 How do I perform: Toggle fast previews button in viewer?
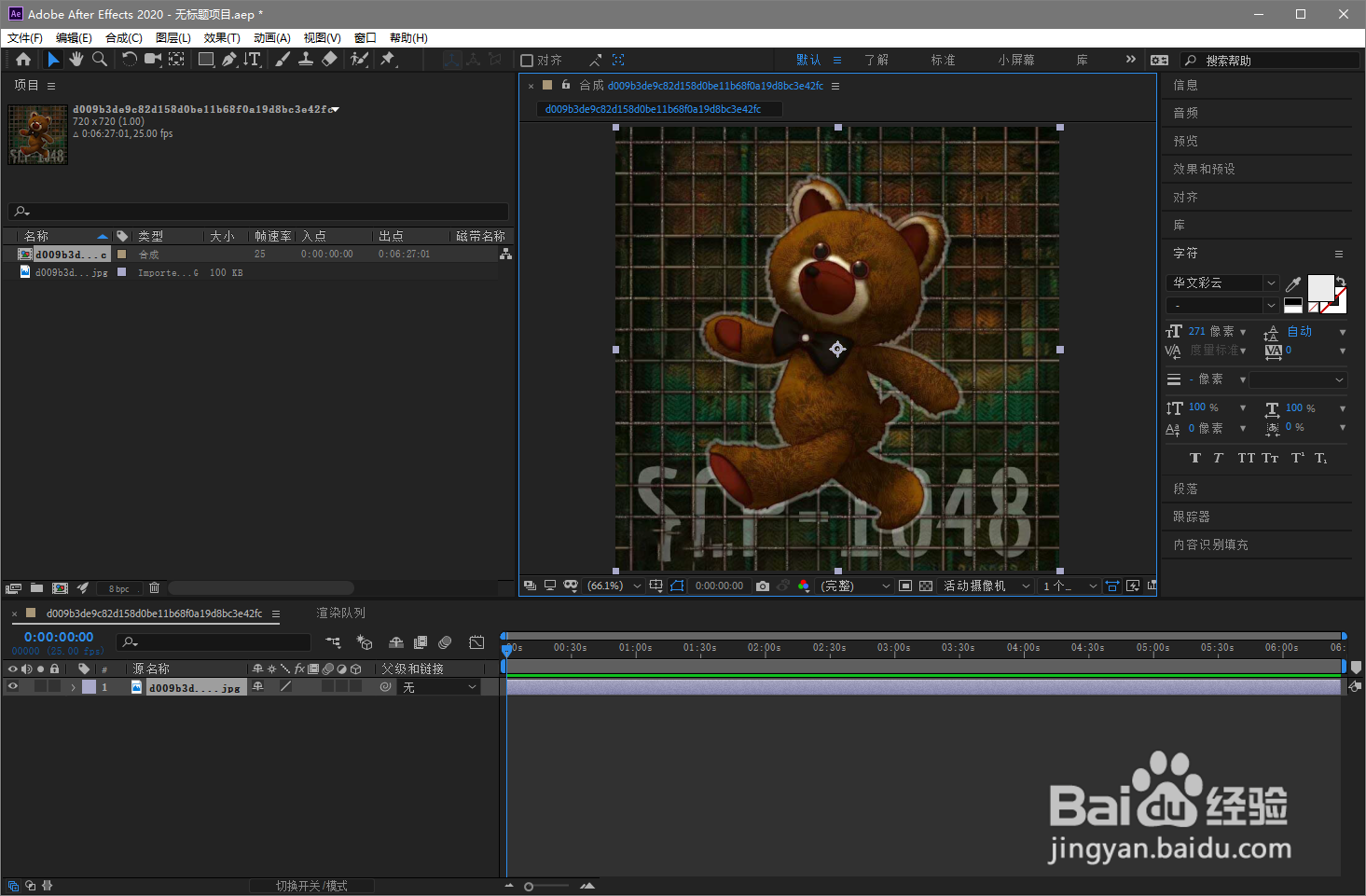pos(1133,586)
